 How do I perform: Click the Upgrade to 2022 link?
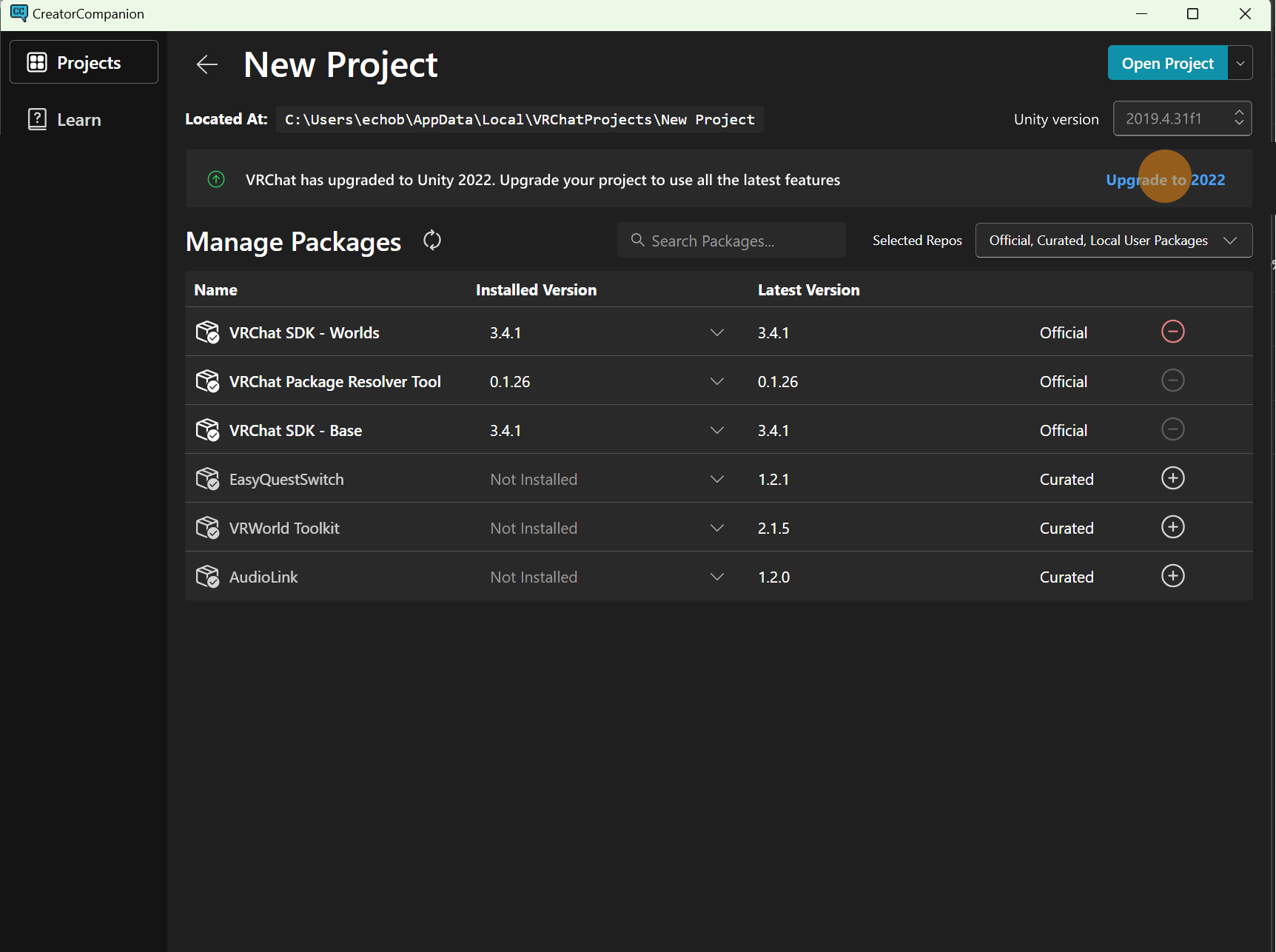pyautogui.click(x=1165, y=179)
